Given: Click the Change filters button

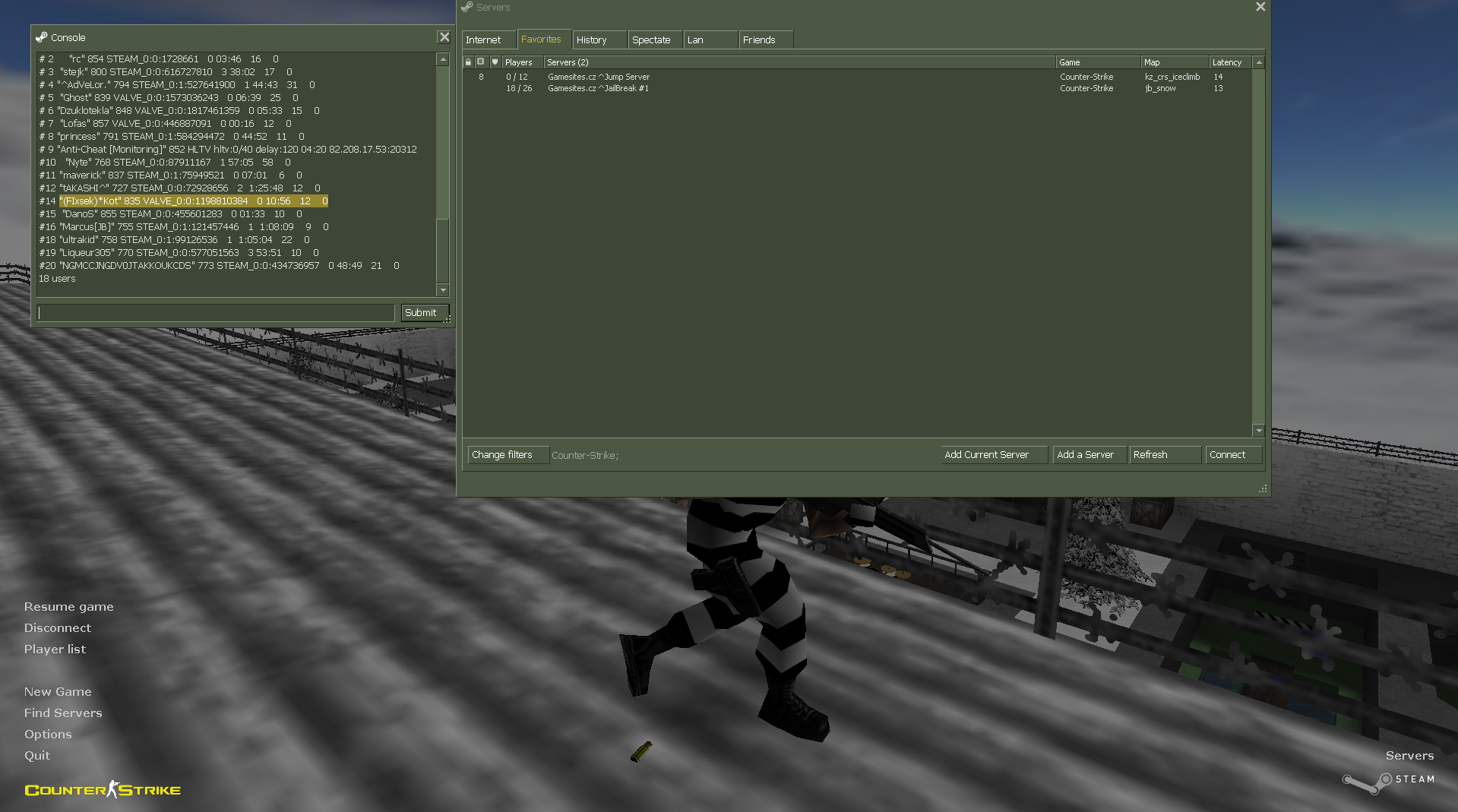Looking at the screenshot, I should tap(508, 455).
